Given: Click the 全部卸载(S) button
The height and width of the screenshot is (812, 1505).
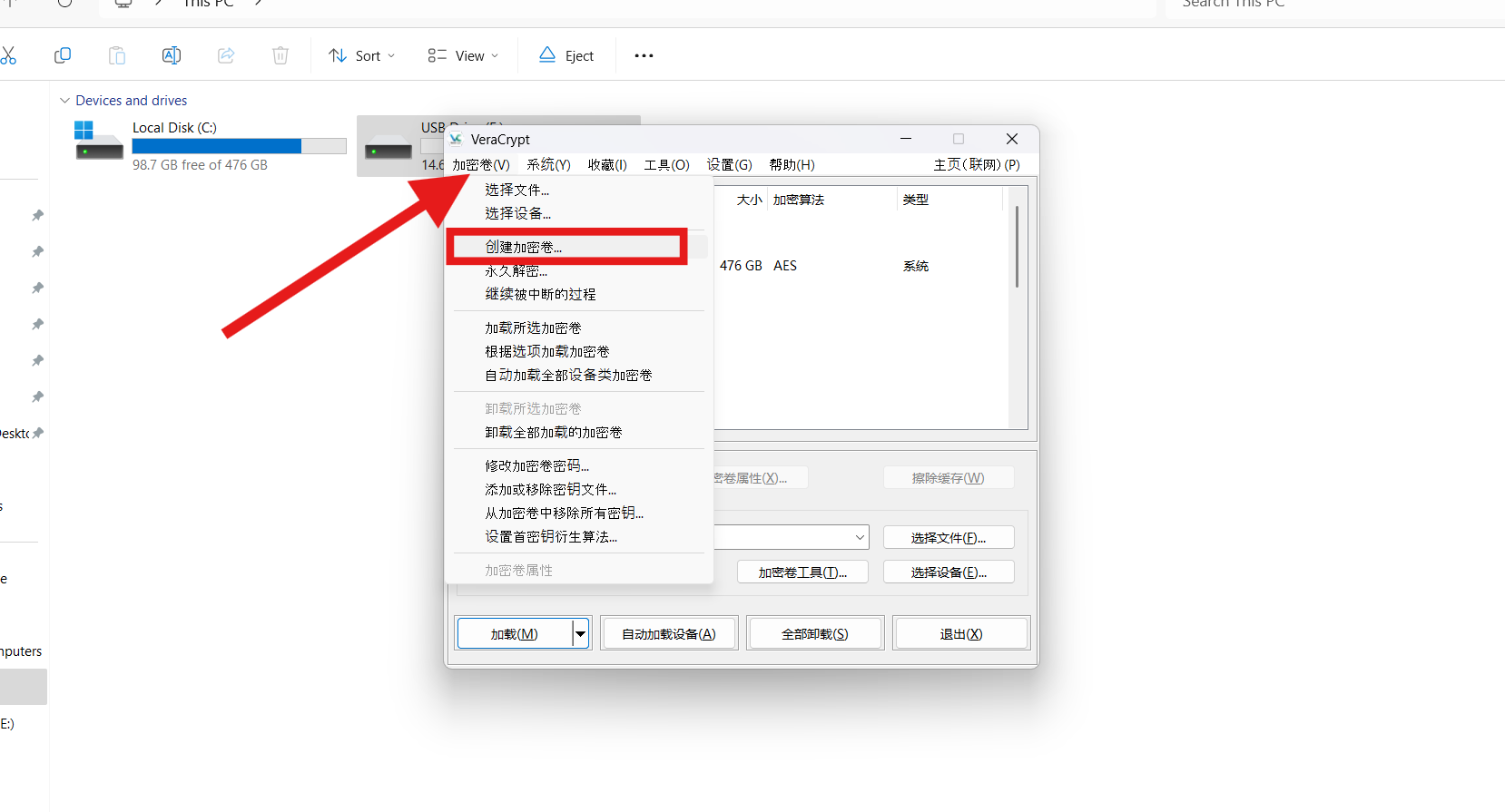Looking at the screenshot, I should [815, 634].
